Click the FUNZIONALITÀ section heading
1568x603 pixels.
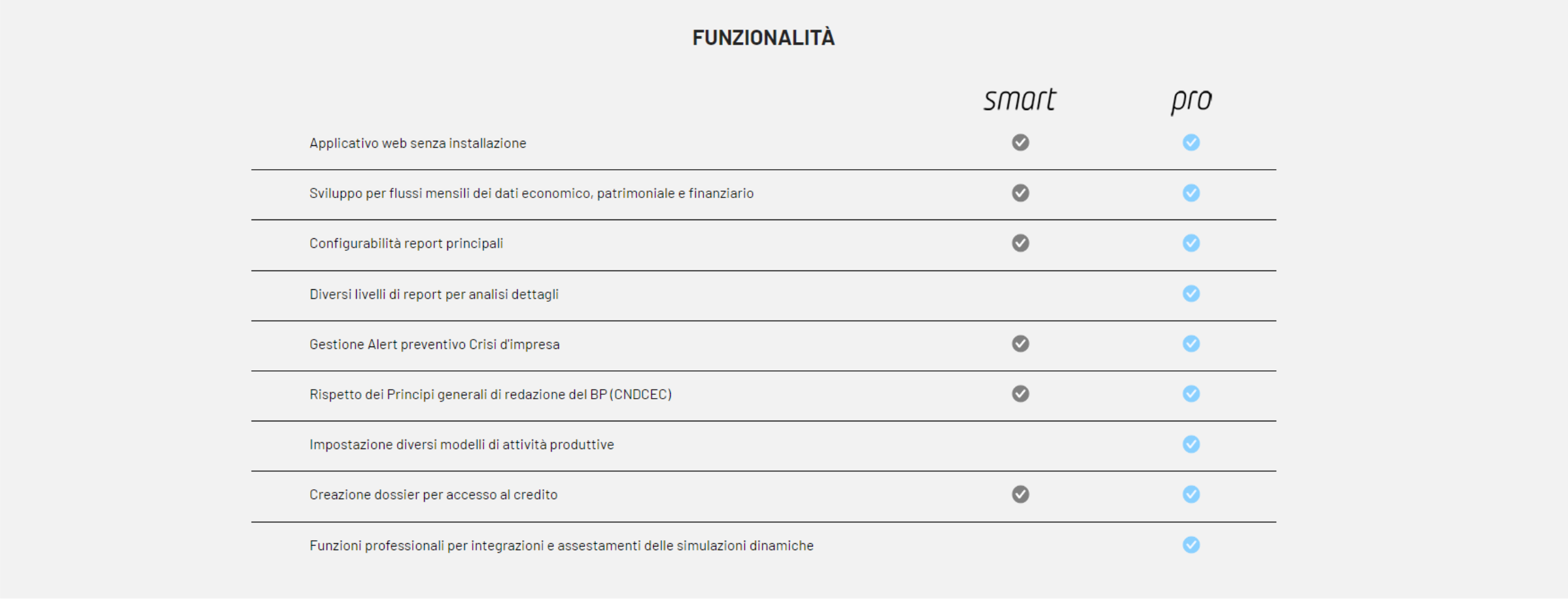tap(763, 38)
